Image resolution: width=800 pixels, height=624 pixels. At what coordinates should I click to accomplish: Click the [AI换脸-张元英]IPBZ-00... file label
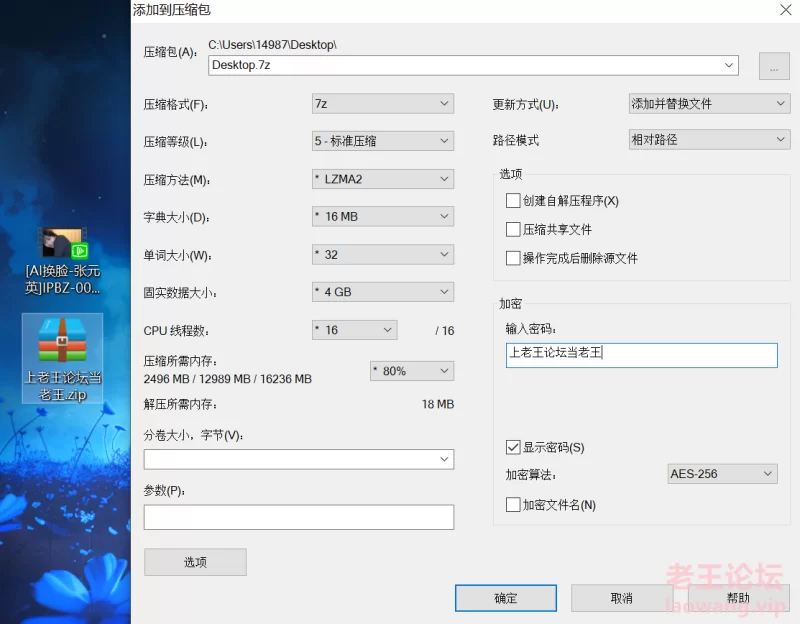pos(63,279)
